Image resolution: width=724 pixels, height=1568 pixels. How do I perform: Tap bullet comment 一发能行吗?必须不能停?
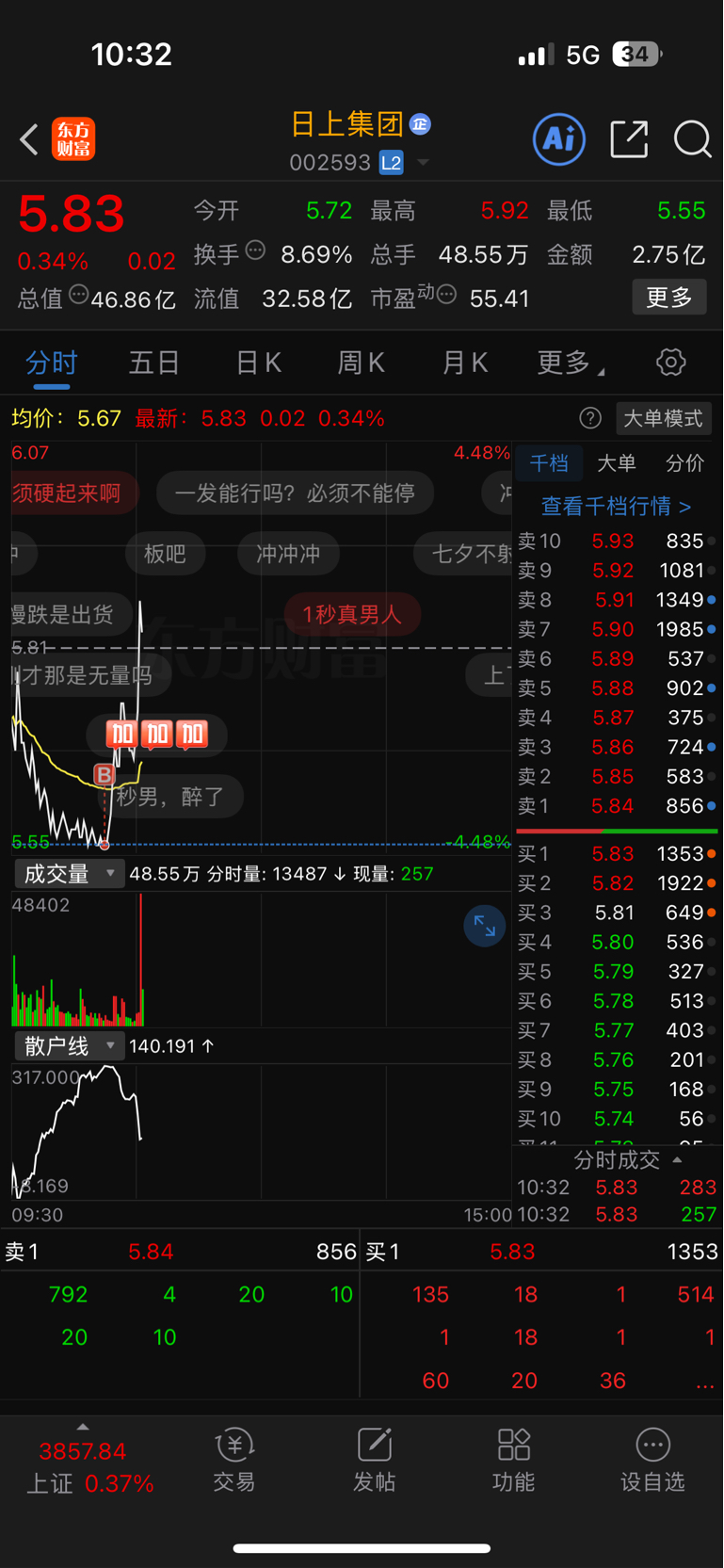[295, 493]
